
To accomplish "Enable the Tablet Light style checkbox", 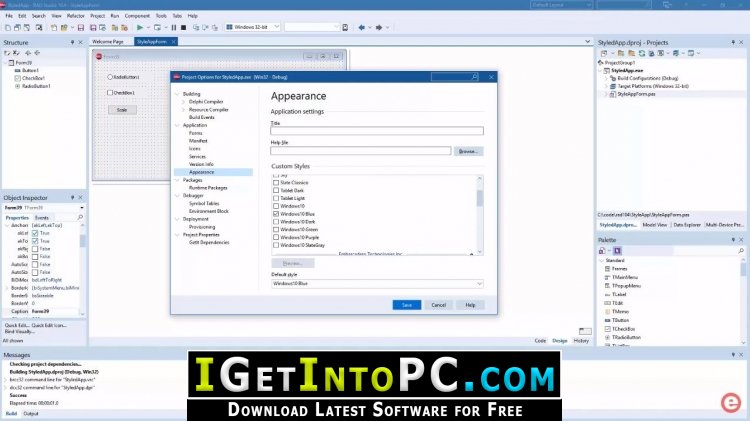I will point(276,198).
